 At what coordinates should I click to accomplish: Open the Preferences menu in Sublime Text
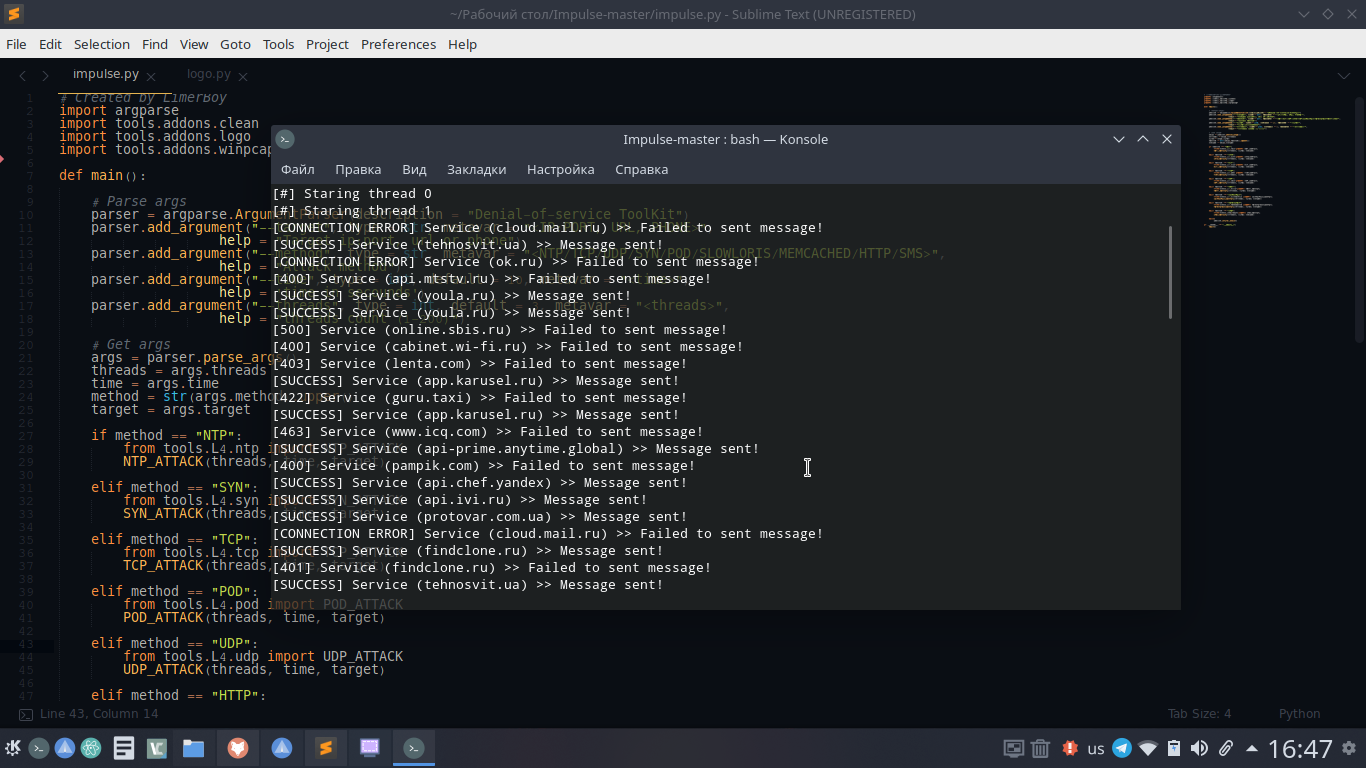coord(398,44)
